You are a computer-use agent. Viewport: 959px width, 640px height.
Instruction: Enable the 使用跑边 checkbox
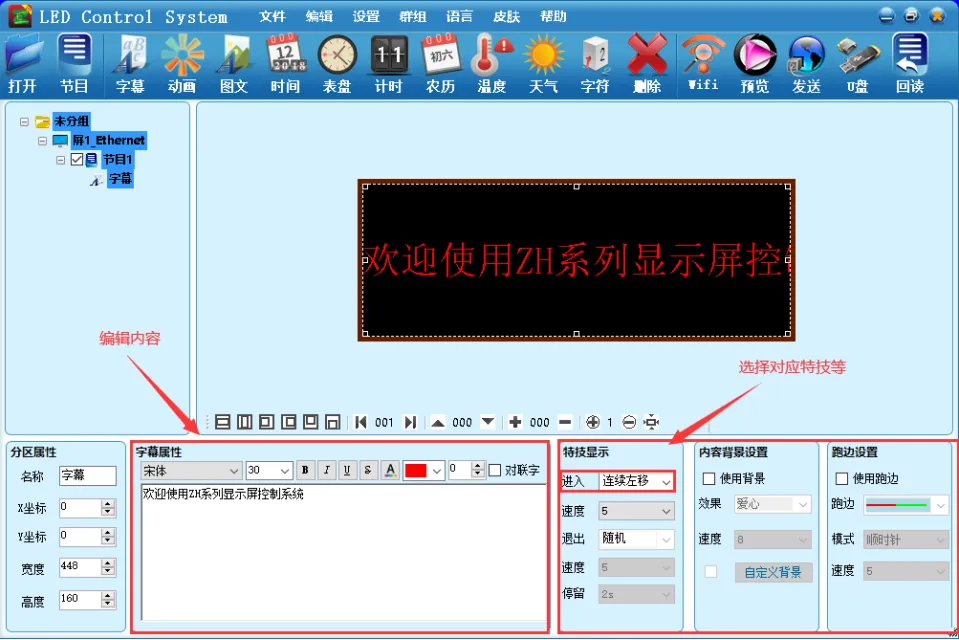point(842,478)
